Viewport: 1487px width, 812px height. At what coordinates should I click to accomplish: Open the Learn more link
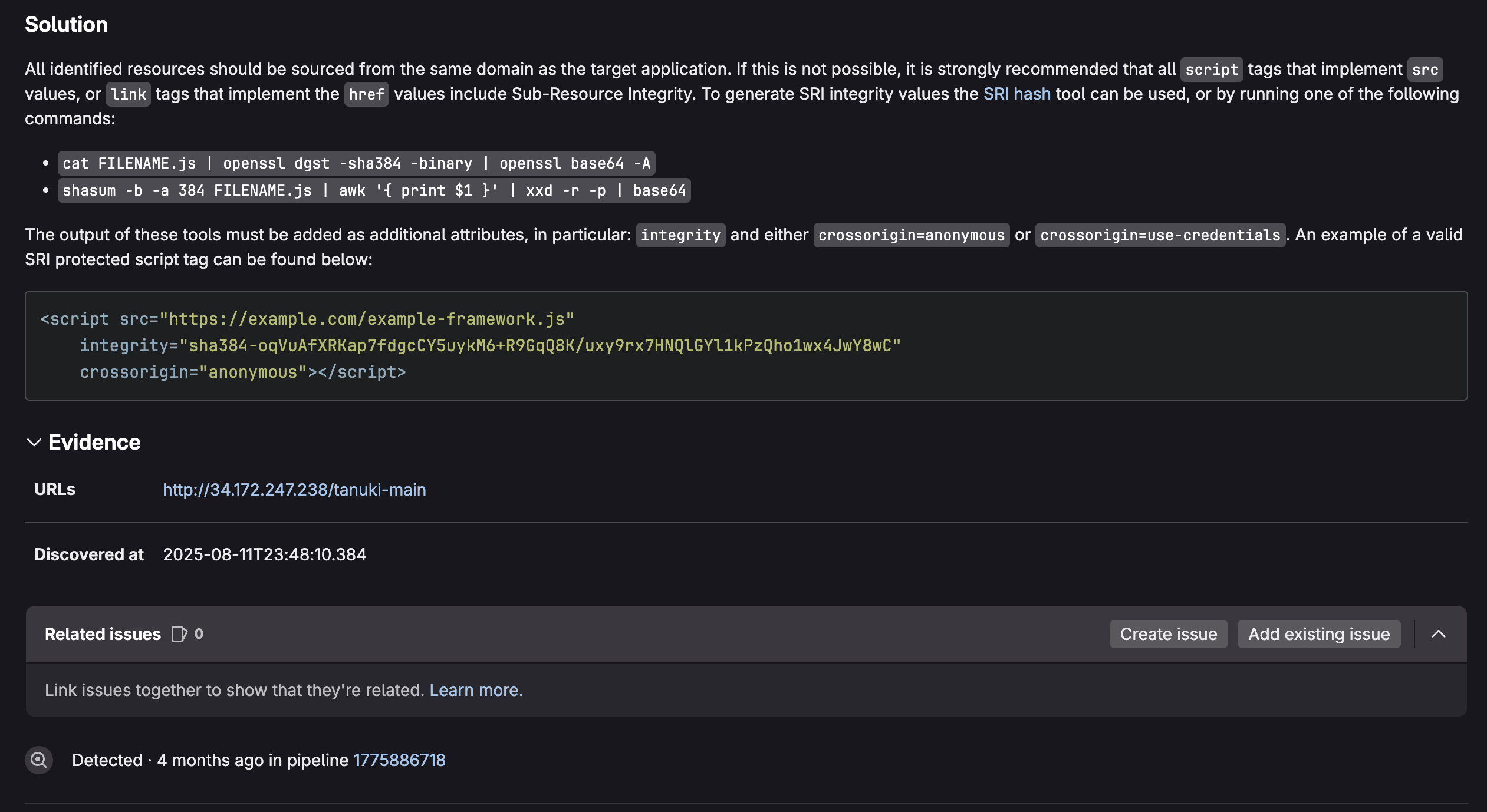(x=476, y=690)
